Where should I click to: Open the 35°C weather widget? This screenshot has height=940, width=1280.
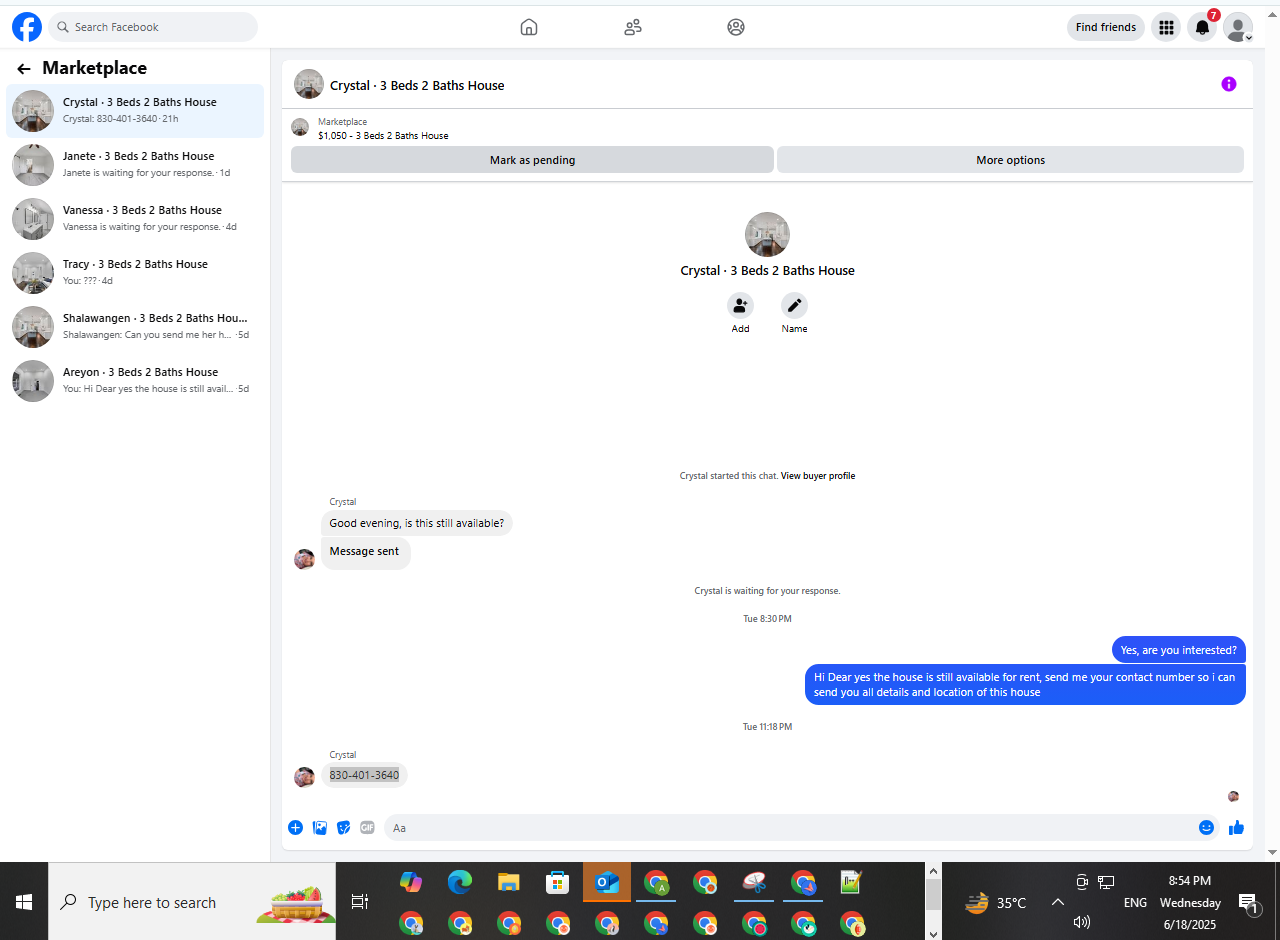pyautogui.click(x=996, y=903)
